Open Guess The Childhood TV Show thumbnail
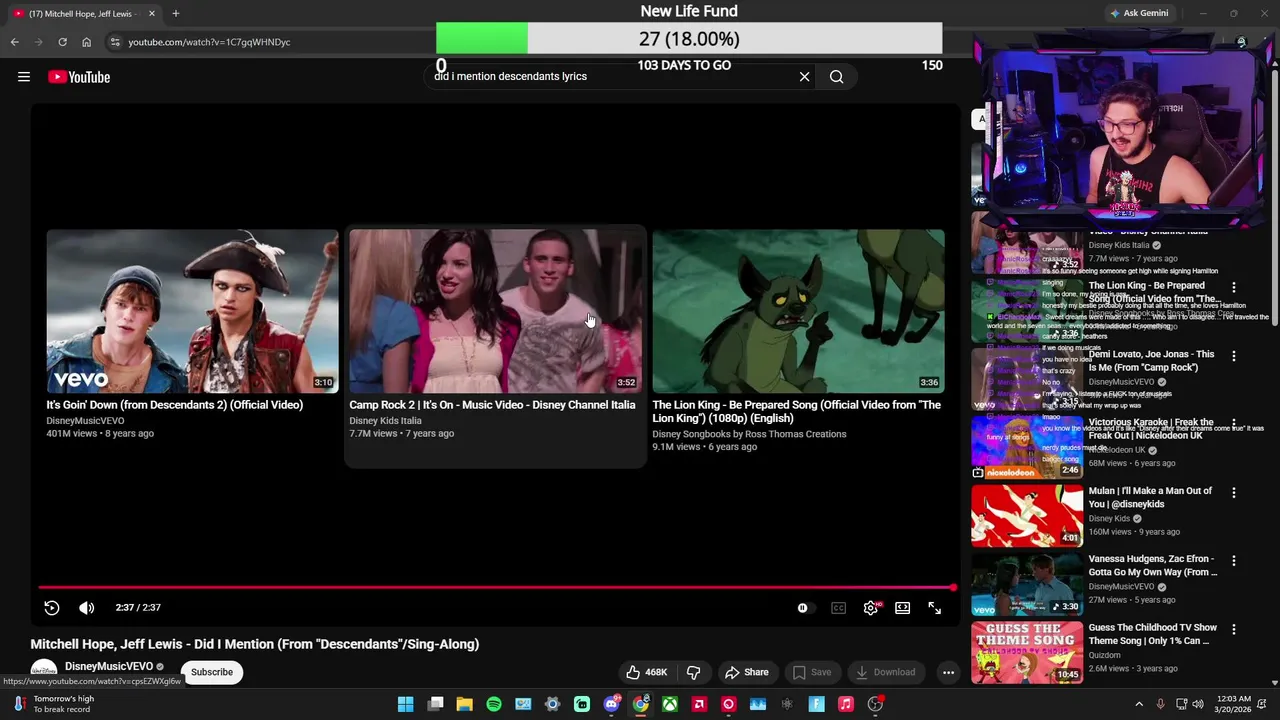This screenshot has height=720, width=1280. [1027, 652]
